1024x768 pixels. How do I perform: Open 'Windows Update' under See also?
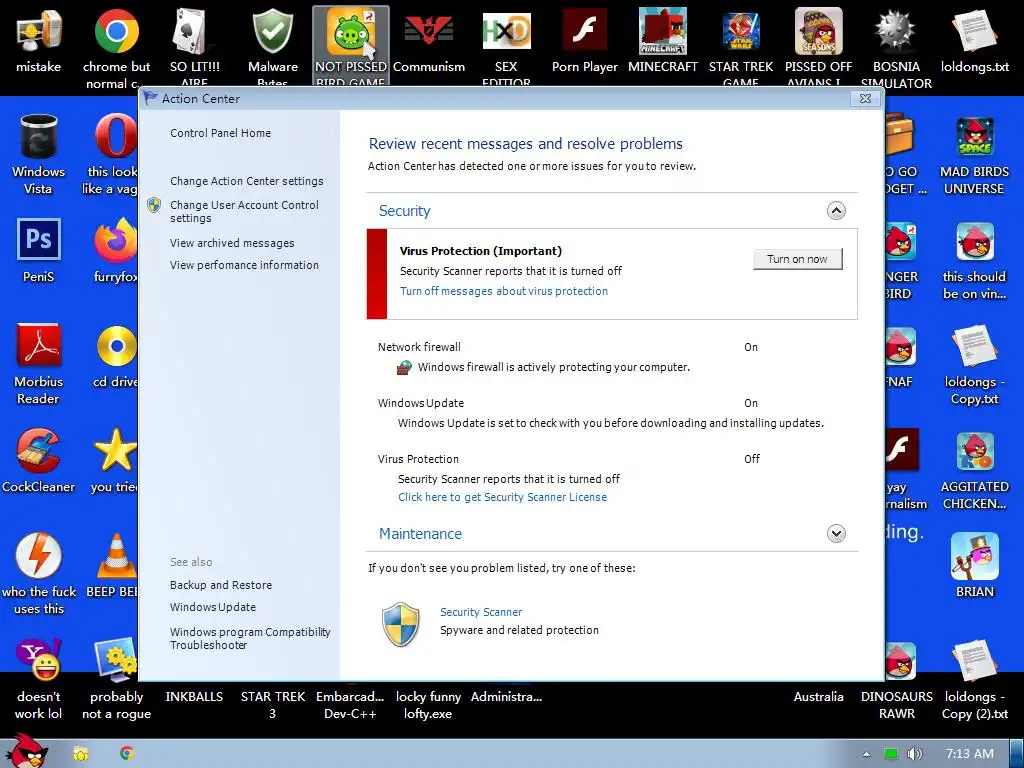tap(213, 607)
